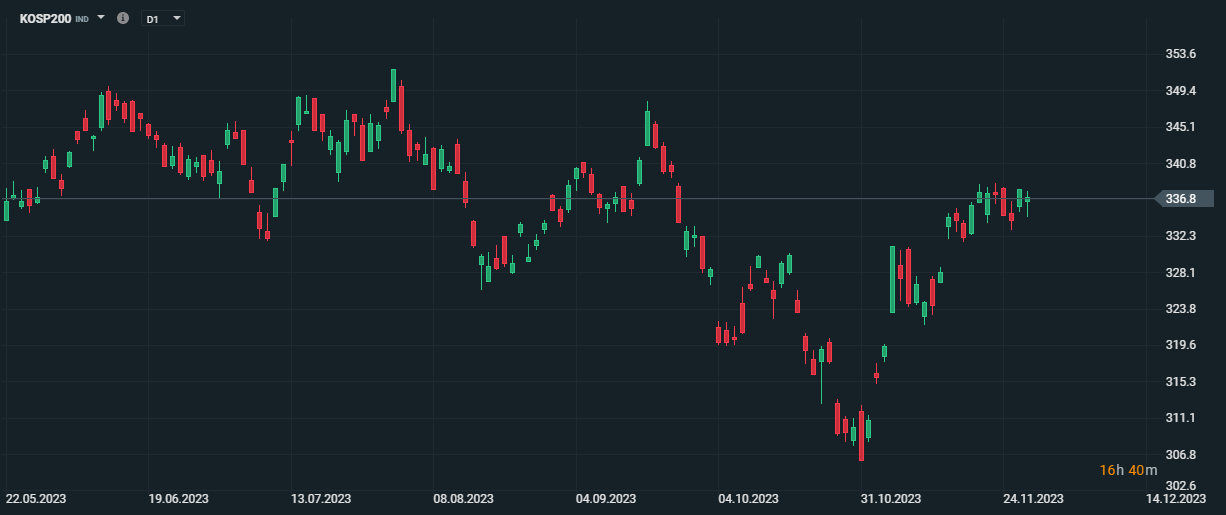The height and width of the screenshot is (515, 1226).
Task: Click the 31.10.2023 date label
Action: coord(891,498)
